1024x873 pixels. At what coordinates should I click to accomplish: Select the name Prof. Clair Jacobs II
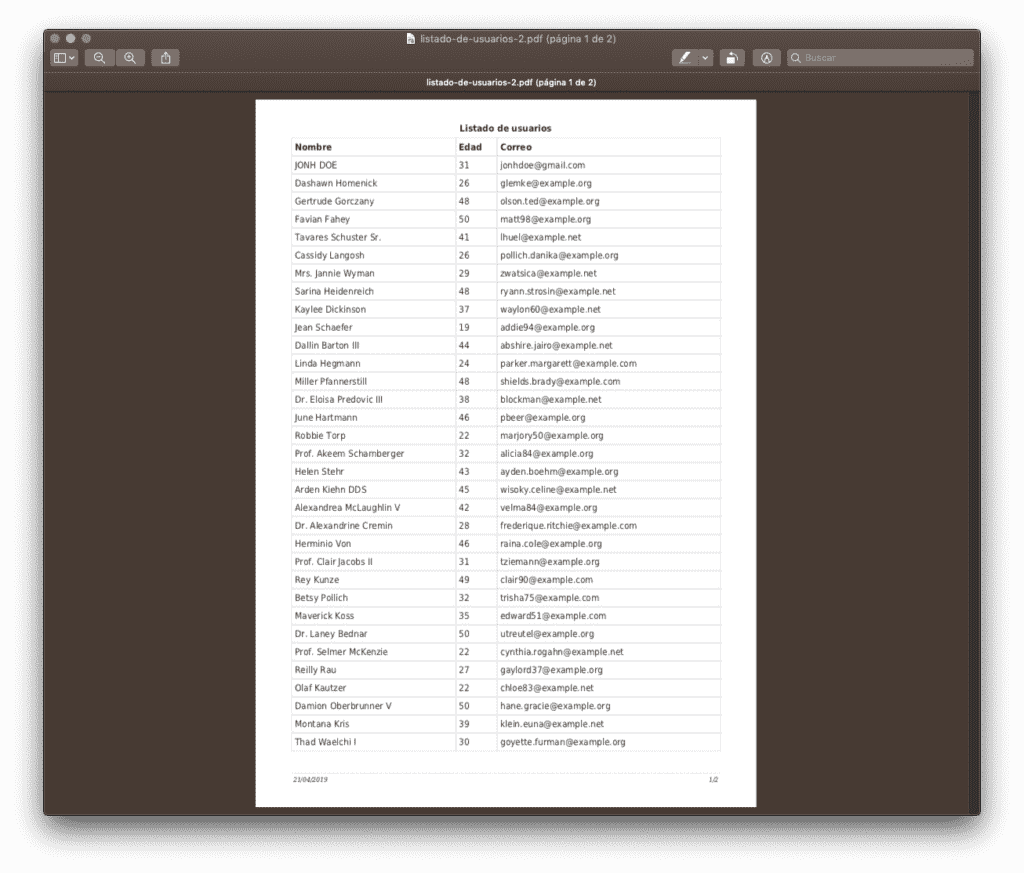click(333, 562)
